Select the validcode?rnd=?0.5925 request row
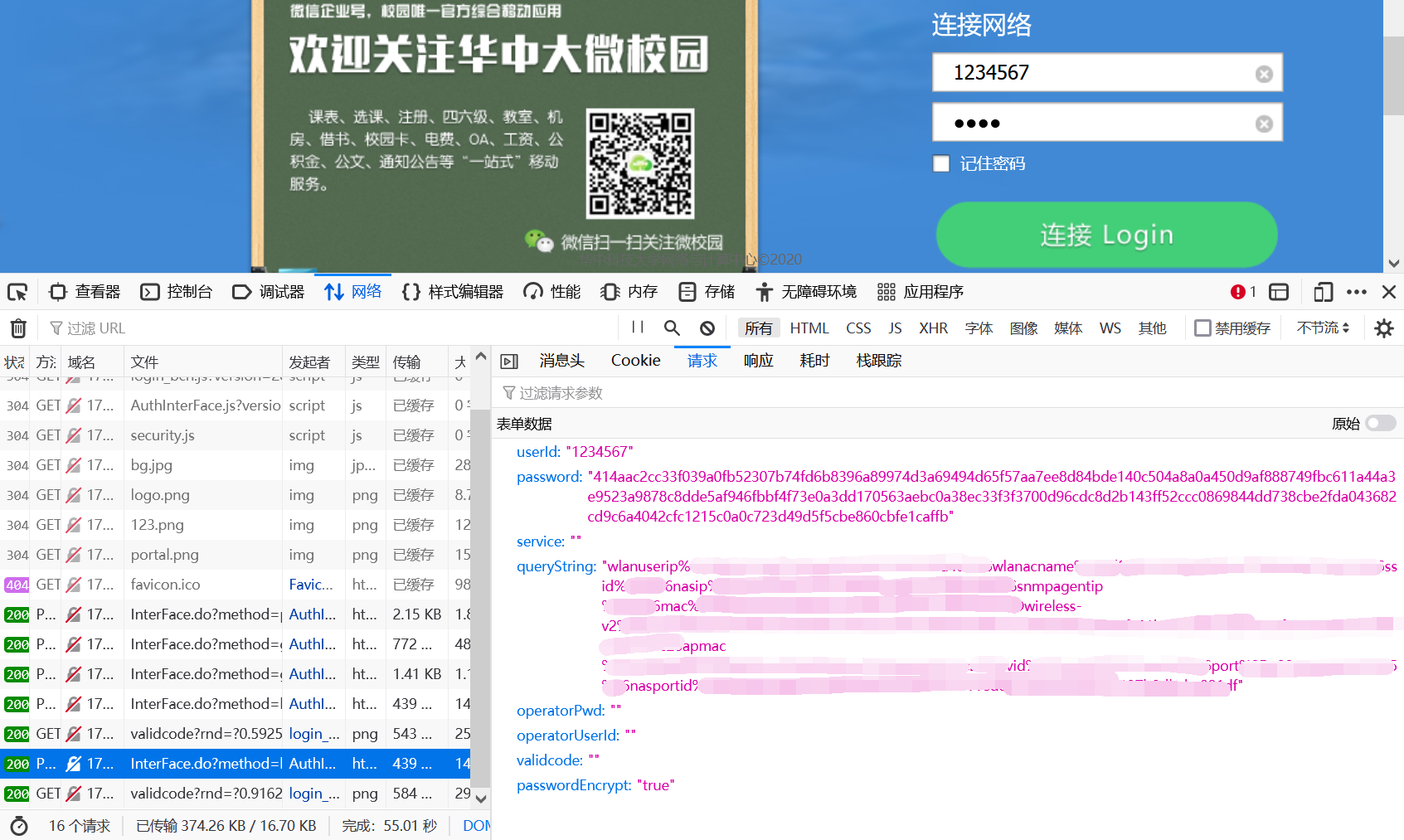The image size is (1404, 840). (x=236, y=734)
